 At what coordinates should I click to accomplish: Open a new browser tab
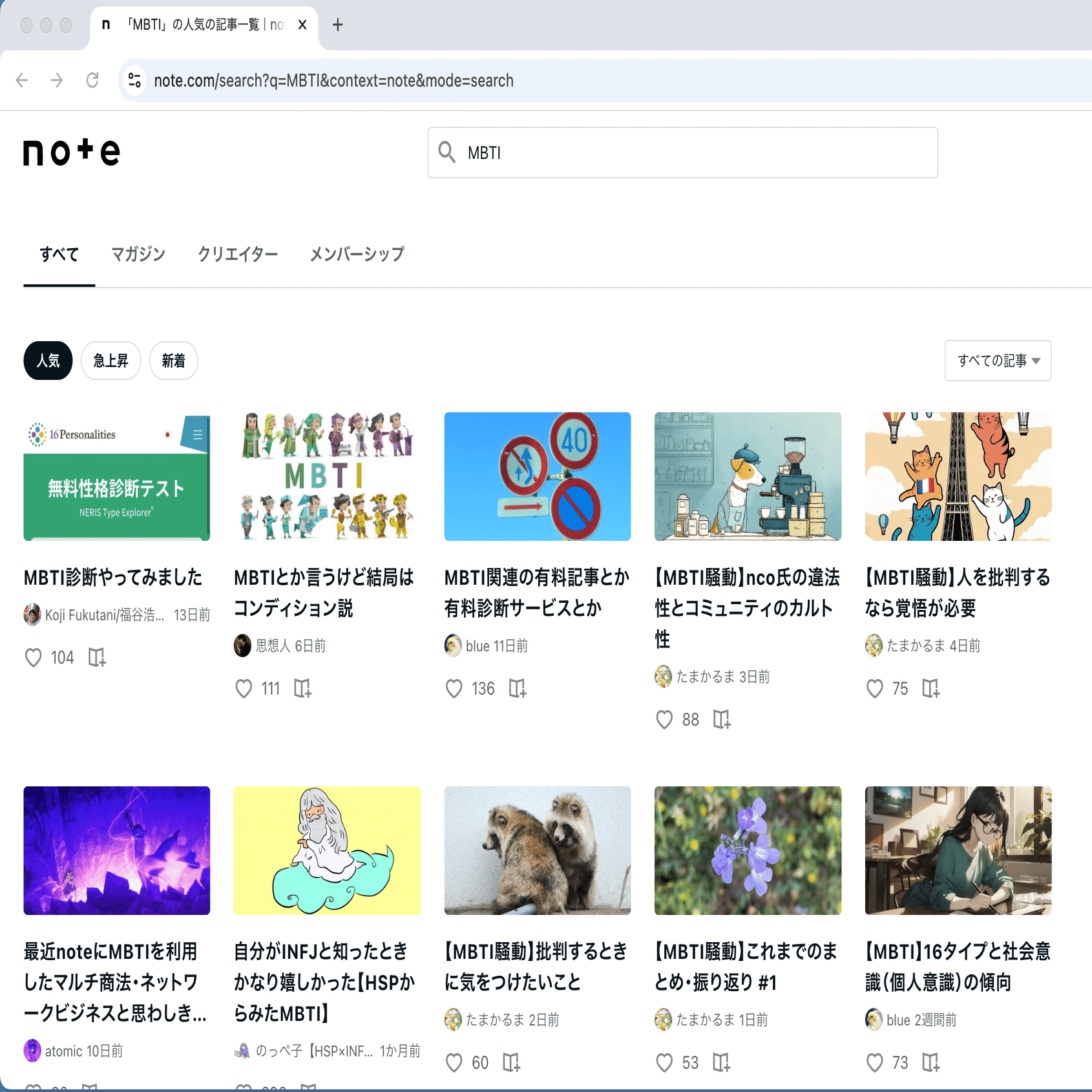[337, 25]
